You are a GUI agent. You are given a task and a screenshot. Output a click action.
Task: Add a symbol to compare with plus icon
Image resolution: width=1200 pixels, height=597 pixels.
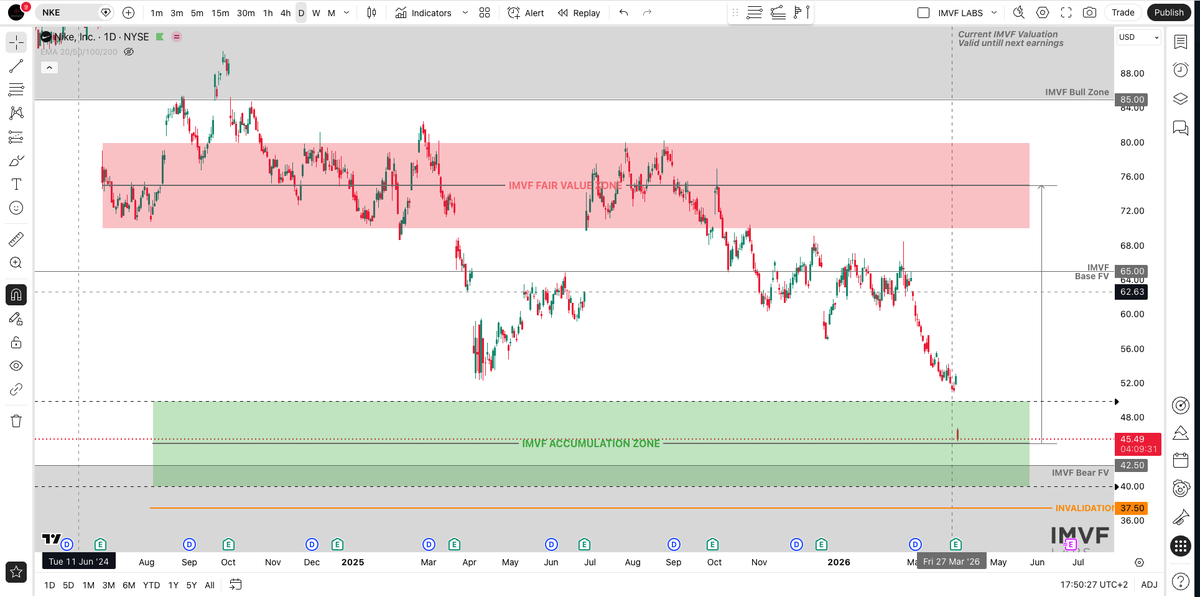(128, 13)
